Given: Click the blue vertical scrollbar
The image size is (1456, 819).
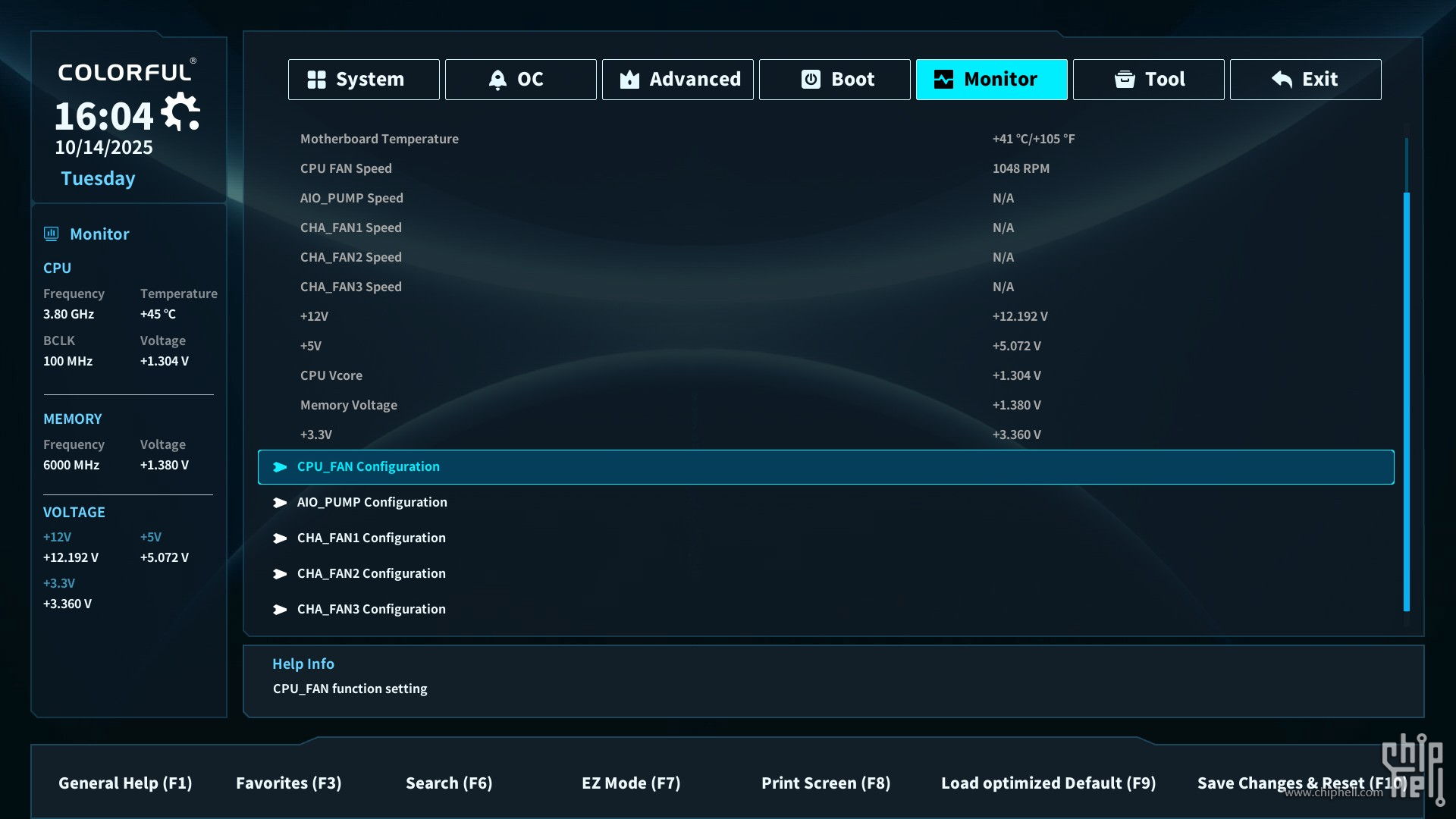Looking at the screenshot, I should point(1406,402).
